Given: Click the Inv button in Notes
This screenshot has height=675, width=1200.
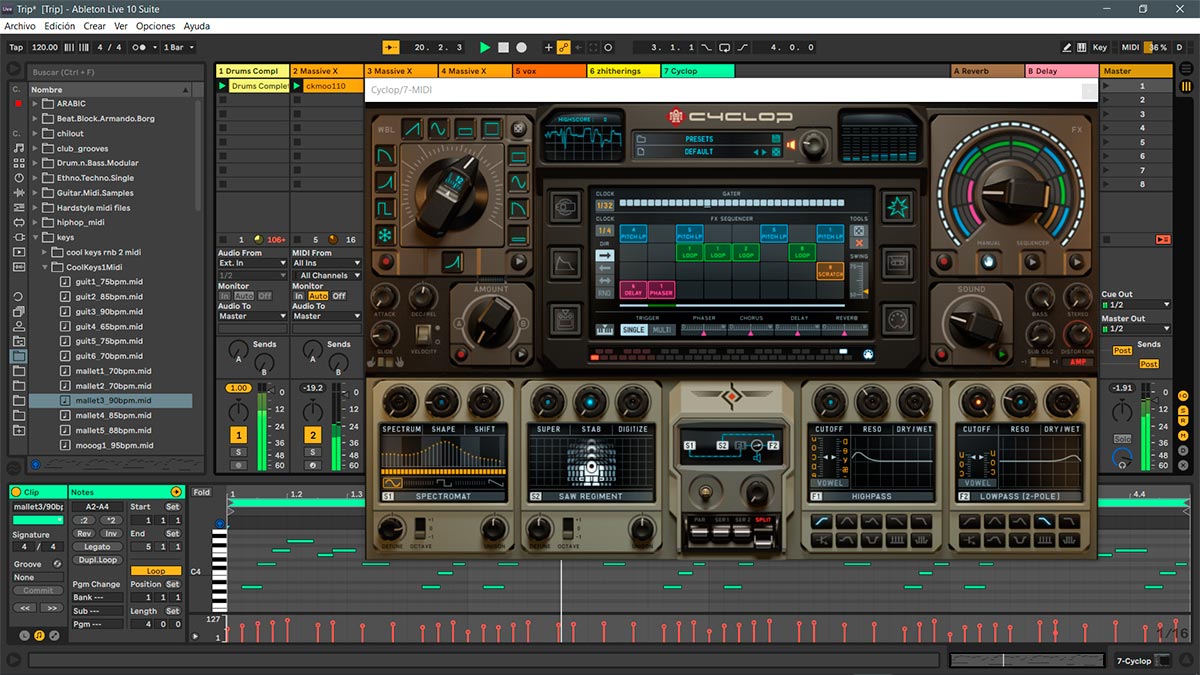Looking at the screenshot, I should tap(111, 534).
